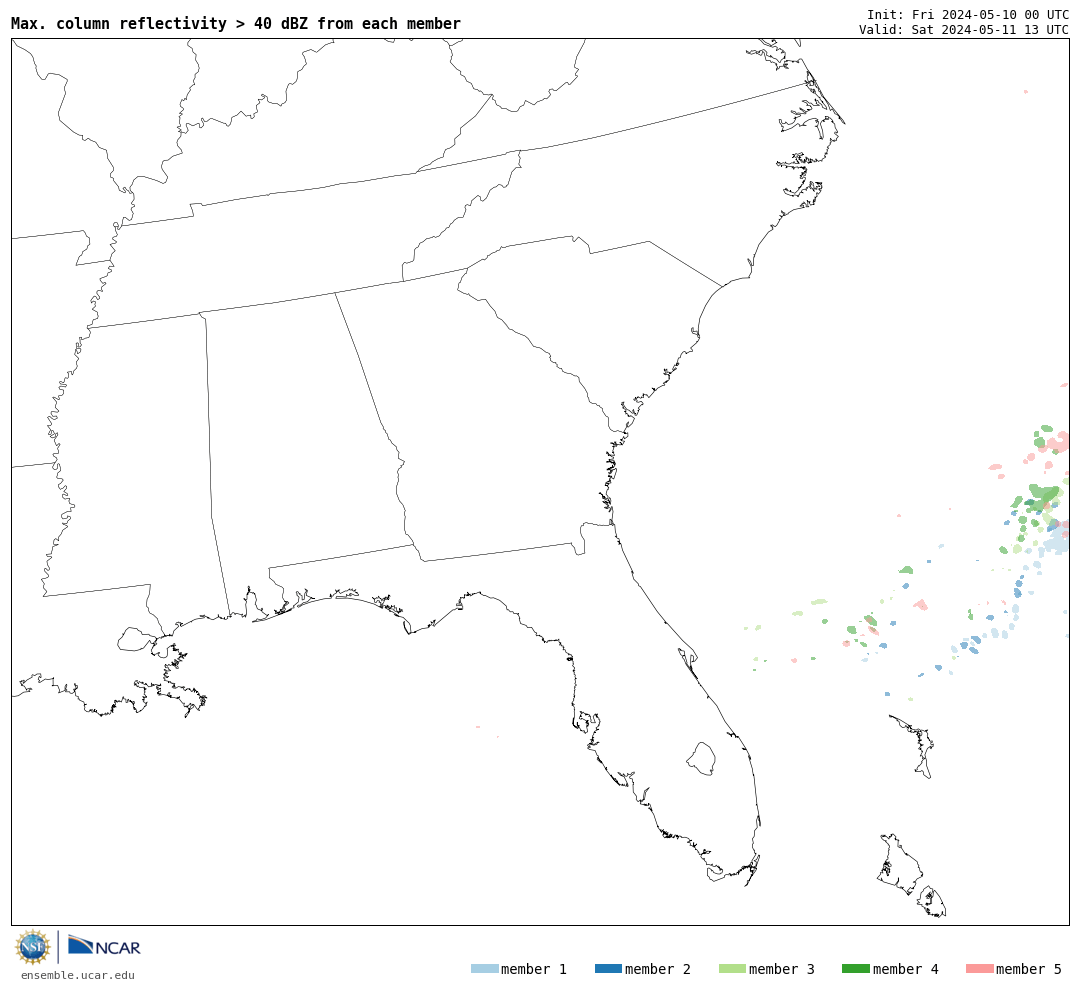Image resolution: width=1080 pixels, height=988 pixels.
Task: Click the NCAR logo
Action: (x=105, y=946)
